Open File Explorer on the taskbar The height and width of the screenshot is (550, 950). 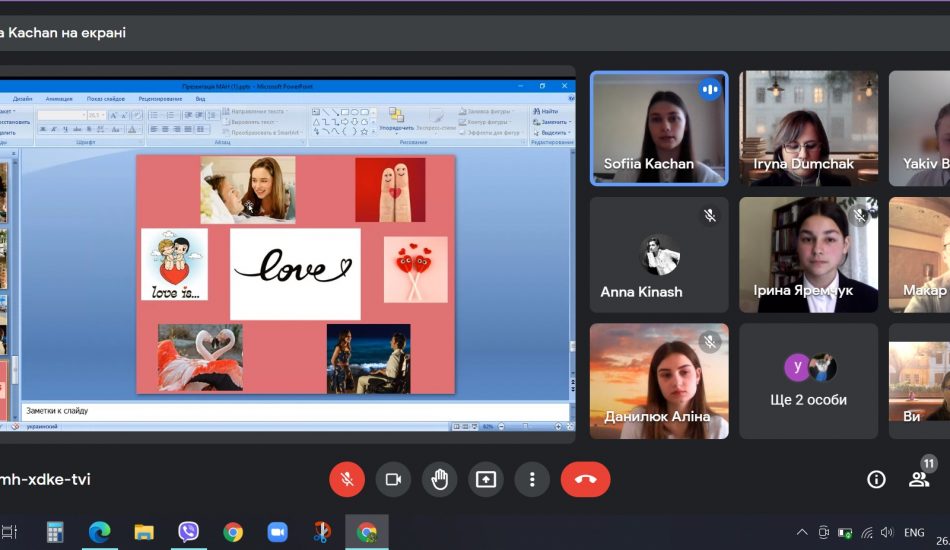point(144,532)
